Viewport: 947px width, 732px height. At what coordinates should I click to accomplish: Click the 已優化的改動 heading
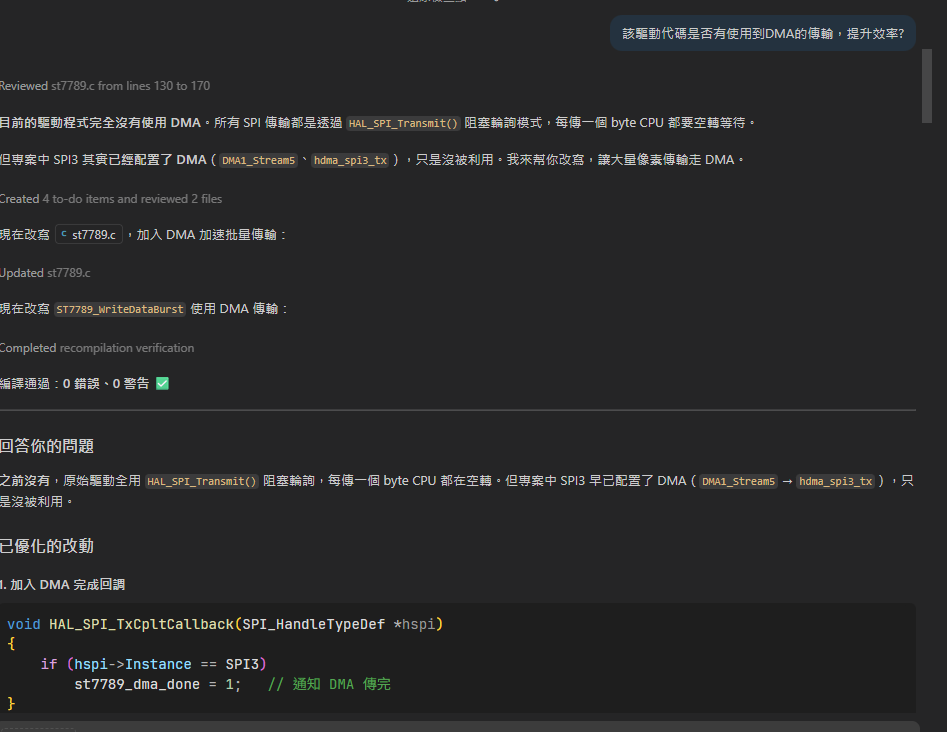47,547
